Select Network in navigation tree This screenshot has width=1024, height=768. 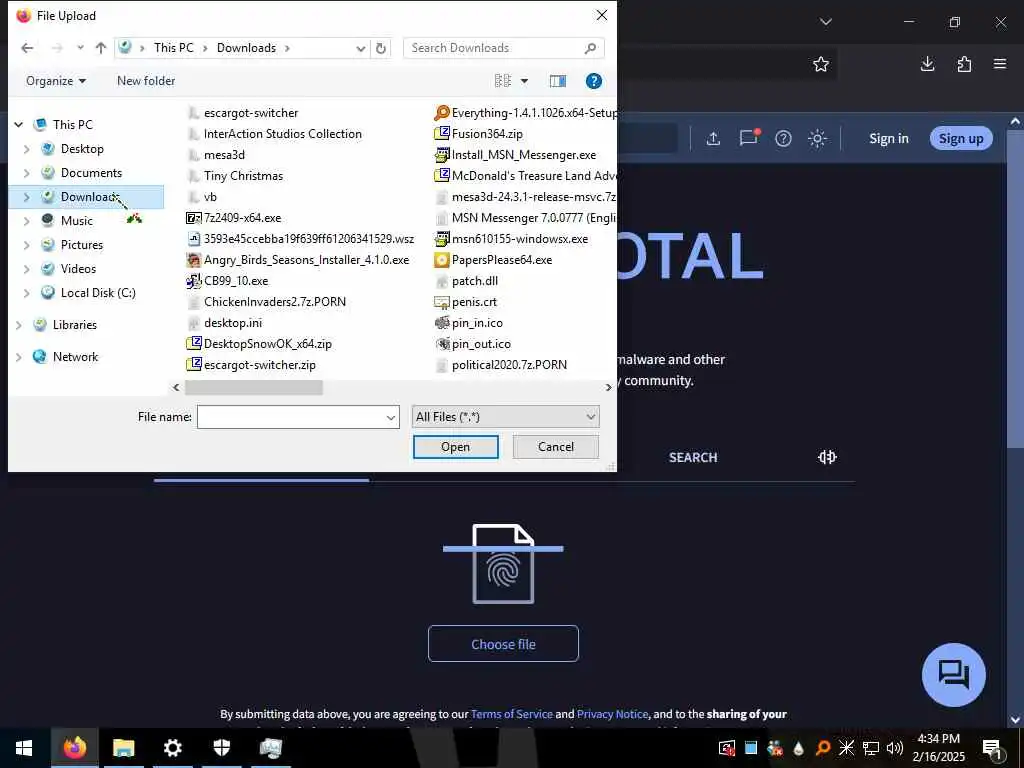click(75, 357)
